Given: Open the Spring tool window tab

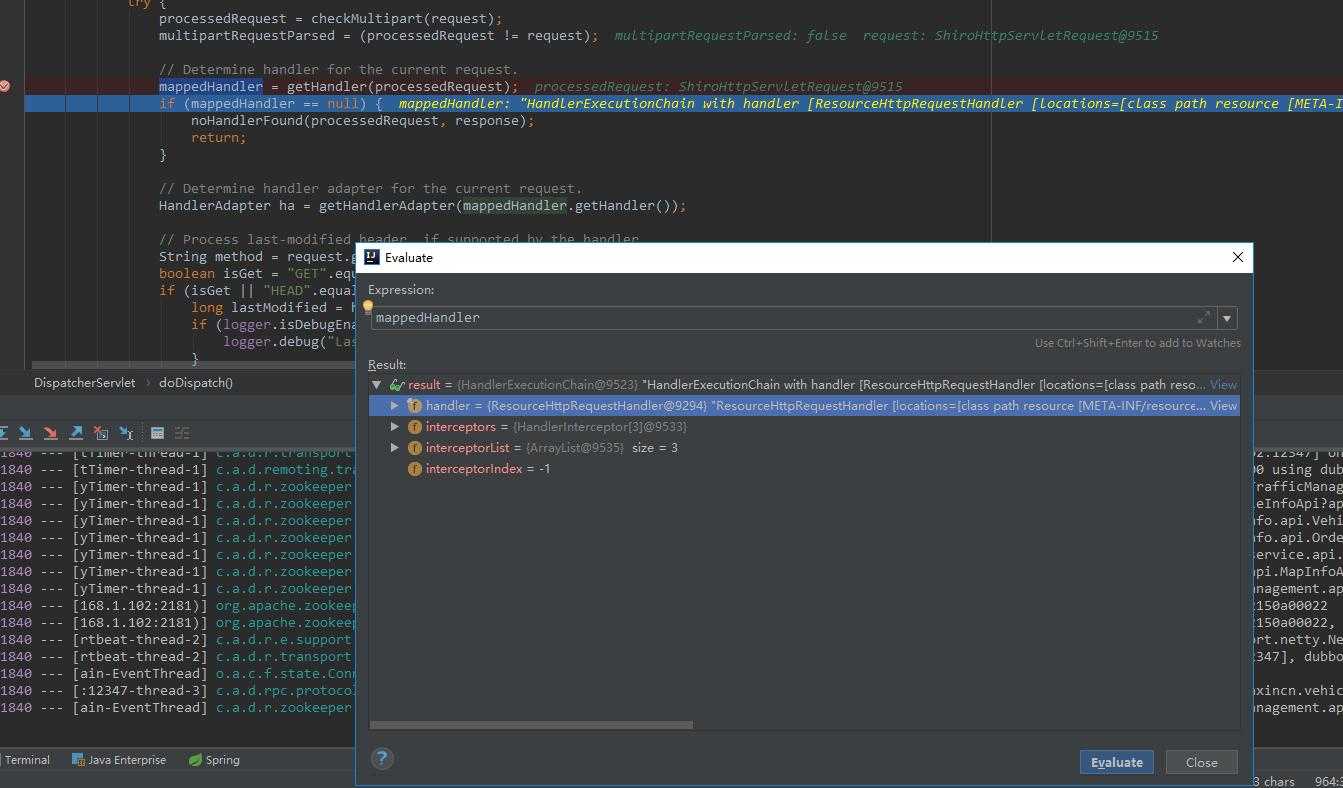Looking at the screenshot, I should pyautogui.click(x=214, y=760).
